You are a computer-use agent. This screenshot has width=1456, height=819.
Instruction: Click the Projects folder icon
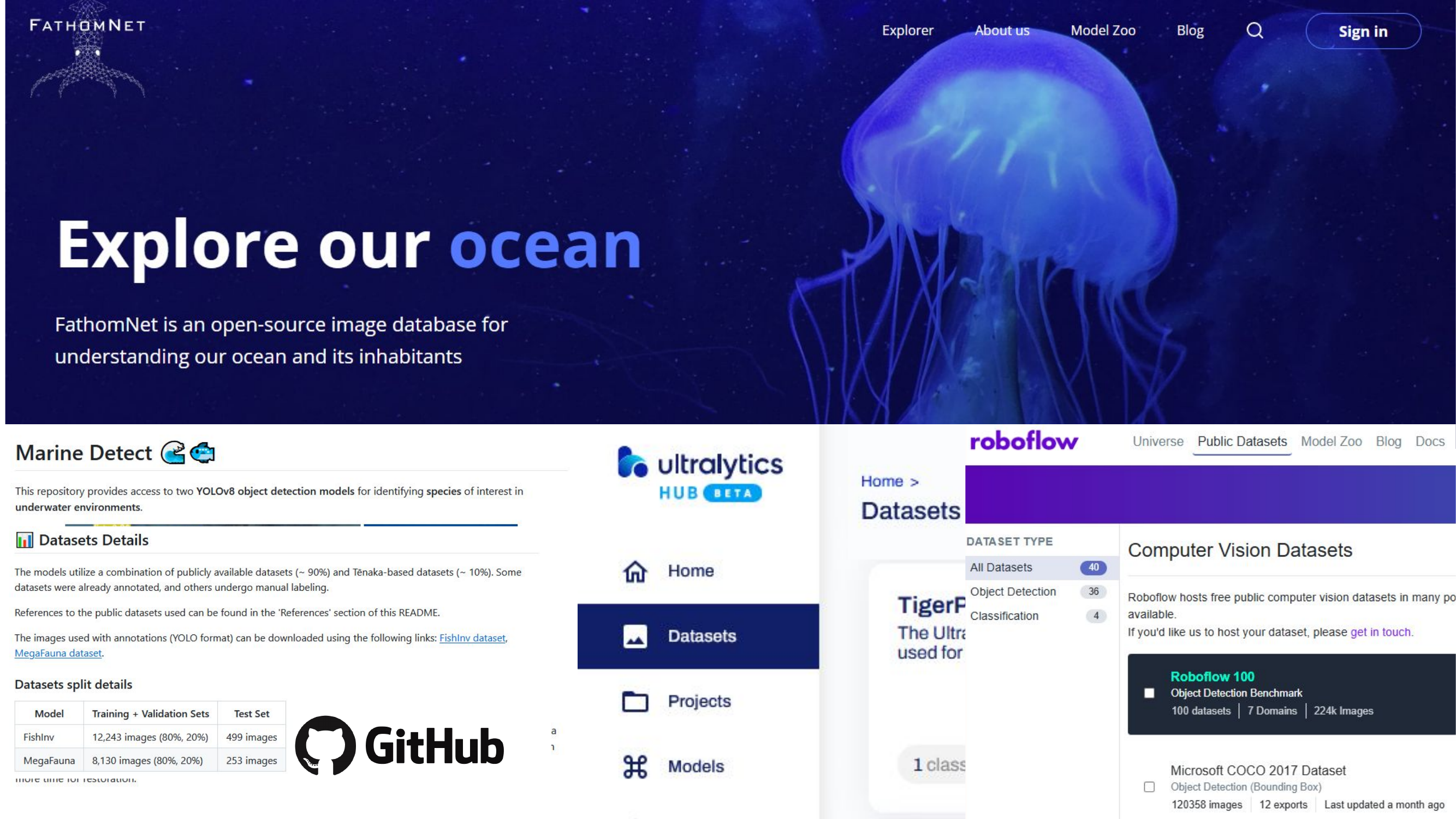635,702
